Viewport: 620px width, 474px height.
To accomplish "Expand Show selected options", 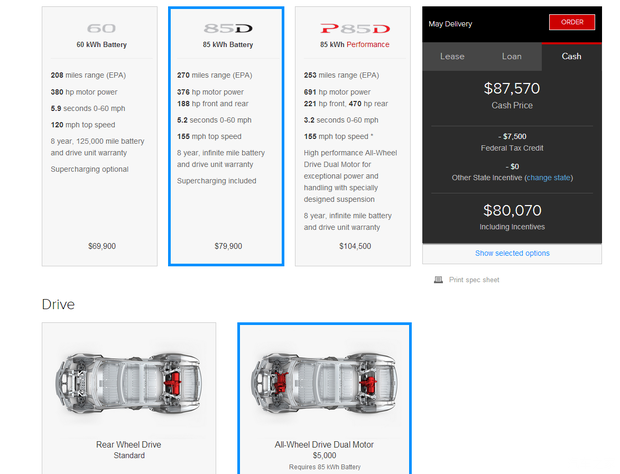I will coord(512,253).
